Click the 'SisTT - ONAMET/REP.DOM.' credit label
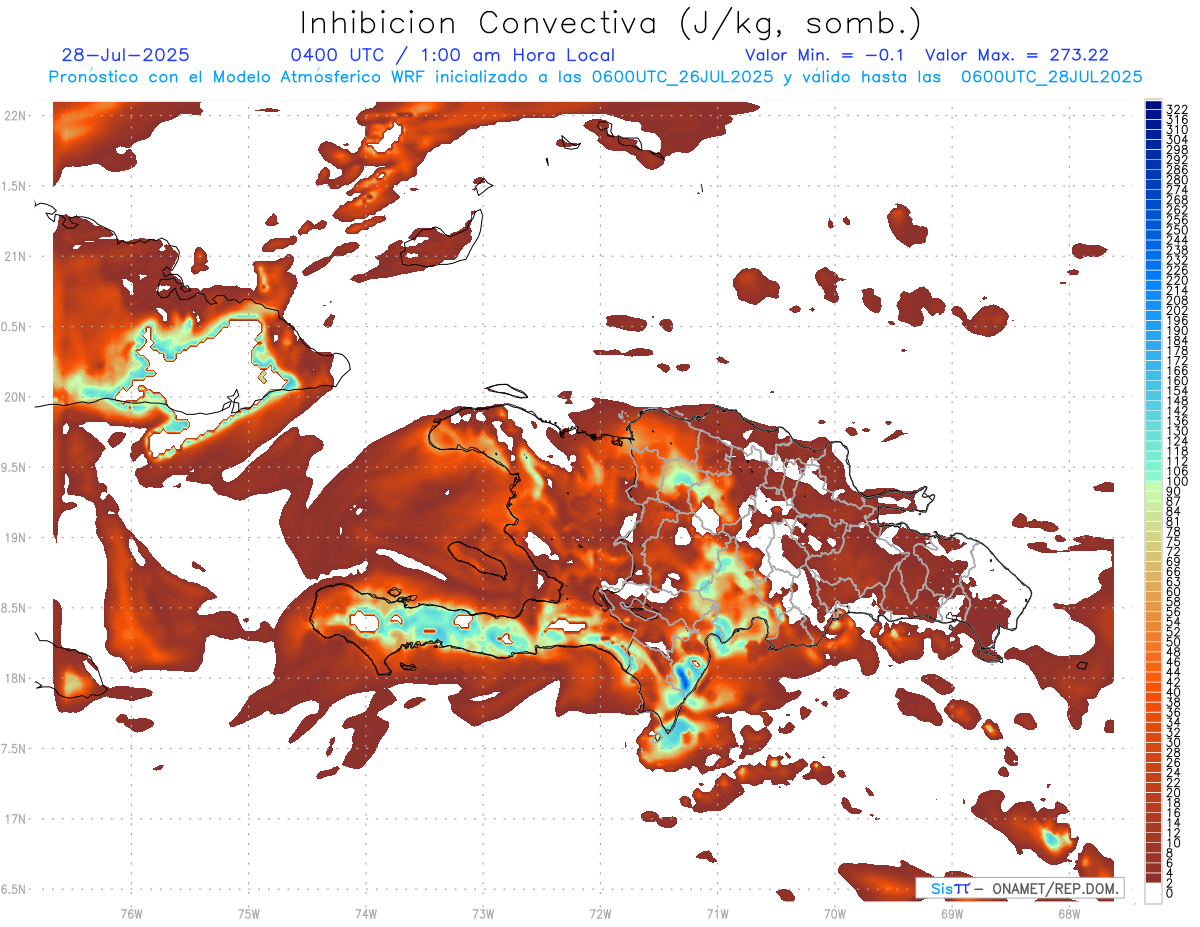The image size is (1200, 927). [1020, 888]
